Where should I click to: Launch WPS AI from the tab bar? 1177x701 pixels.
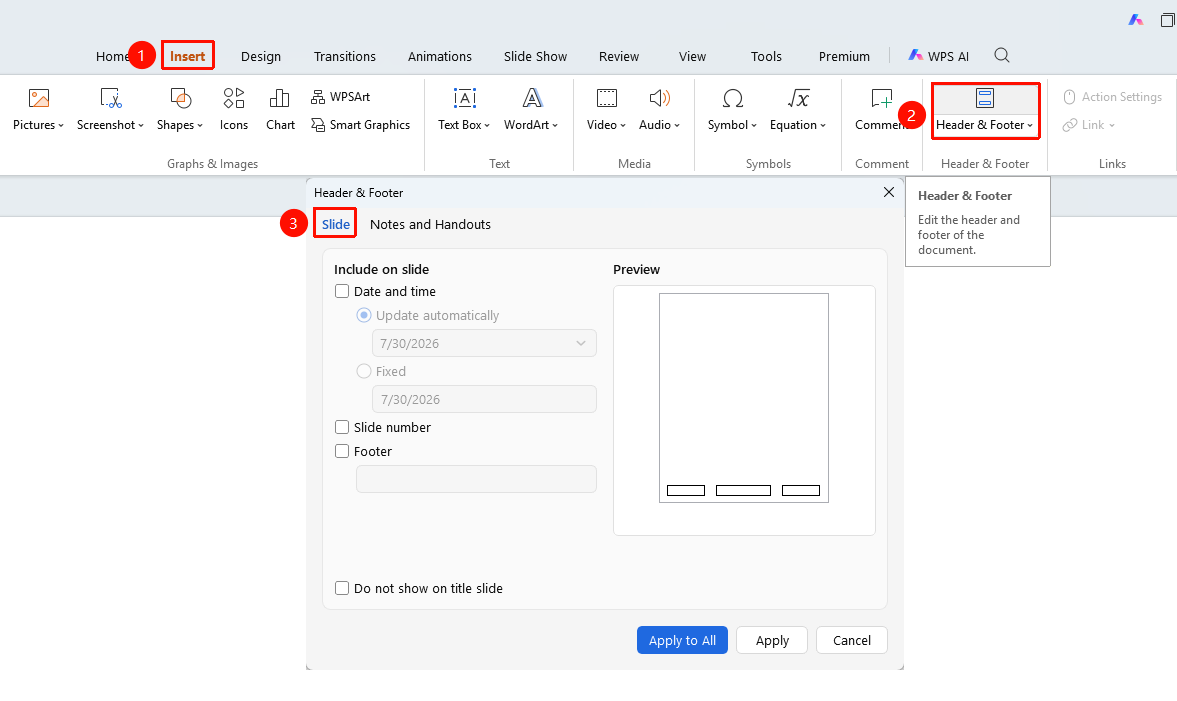[938, 56]
